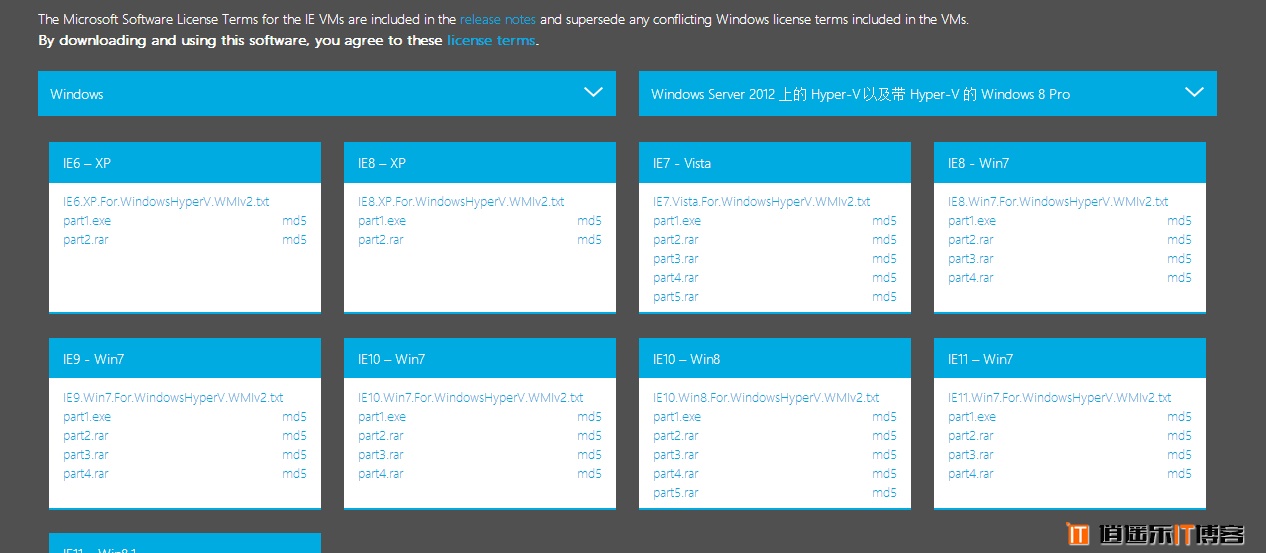This screenshot has height=553, width=1266.
Task: Expand the Windows Server 2012 Hyper-V dropdown
Action: click(x=928, y=93)
